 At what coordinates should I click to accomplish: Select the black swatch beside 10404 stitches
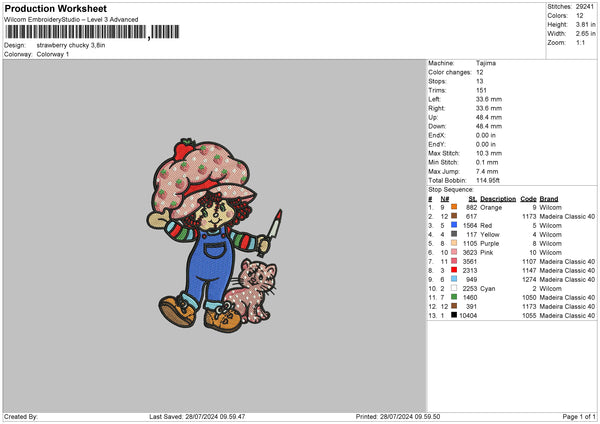454,315
